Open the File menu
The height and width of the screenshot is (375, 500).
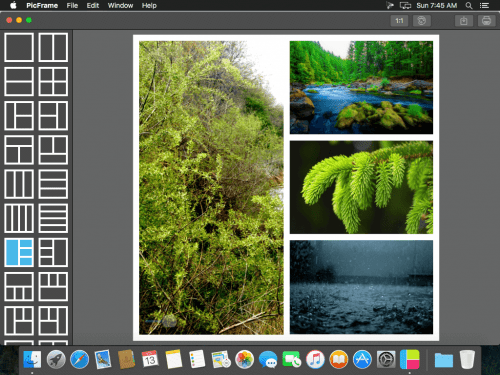[x=72, y=5]
